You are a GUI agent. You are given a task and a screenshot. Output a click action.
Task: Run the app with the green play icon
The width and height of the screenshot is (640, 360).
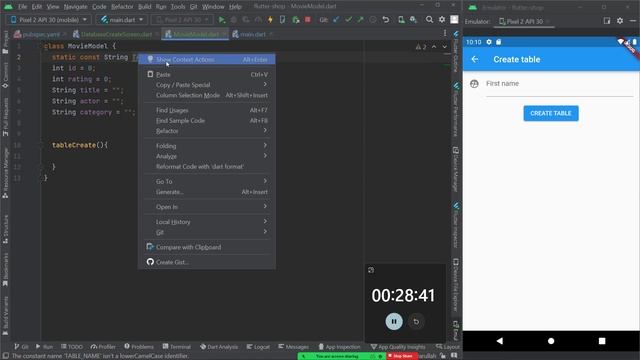coord(222,20)
